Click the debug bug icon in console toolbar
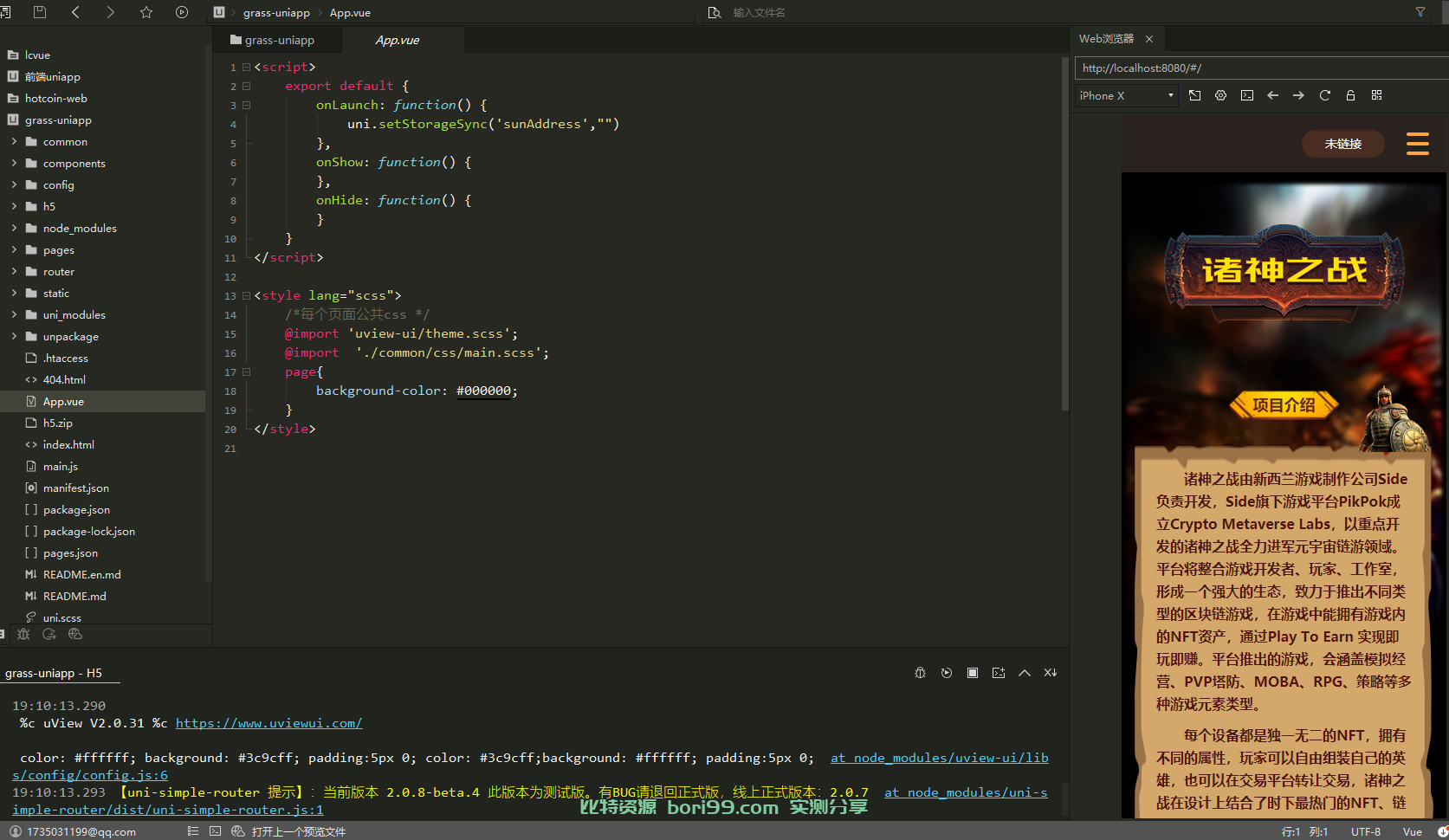The height and width of the screenshot is (840, 1449). coord(920,673)
